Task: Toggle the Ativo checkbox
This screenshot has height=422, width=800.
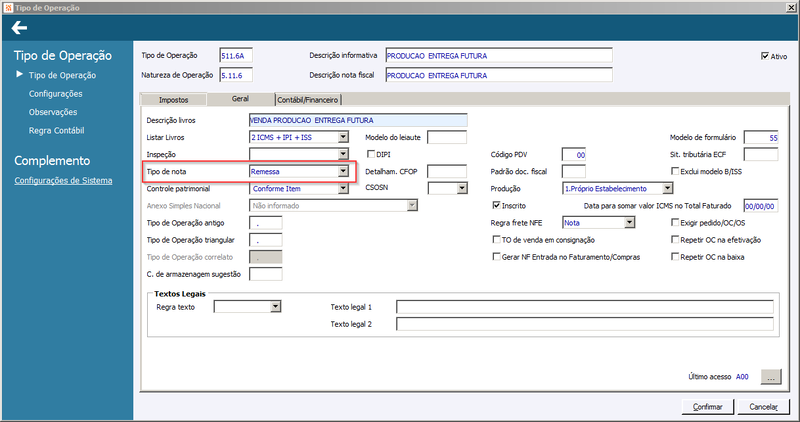Action: point(765,56)
